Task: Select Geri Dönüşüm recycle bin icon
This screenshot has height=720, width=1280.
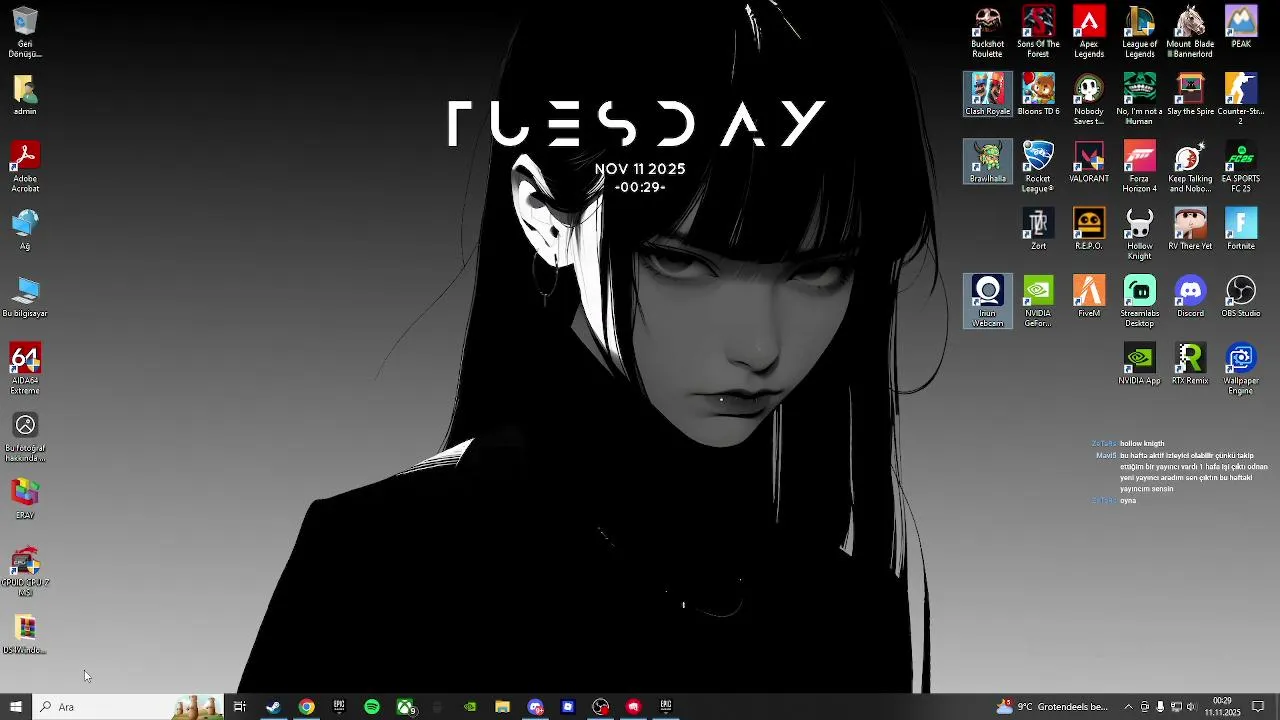Action: [25, 32]
